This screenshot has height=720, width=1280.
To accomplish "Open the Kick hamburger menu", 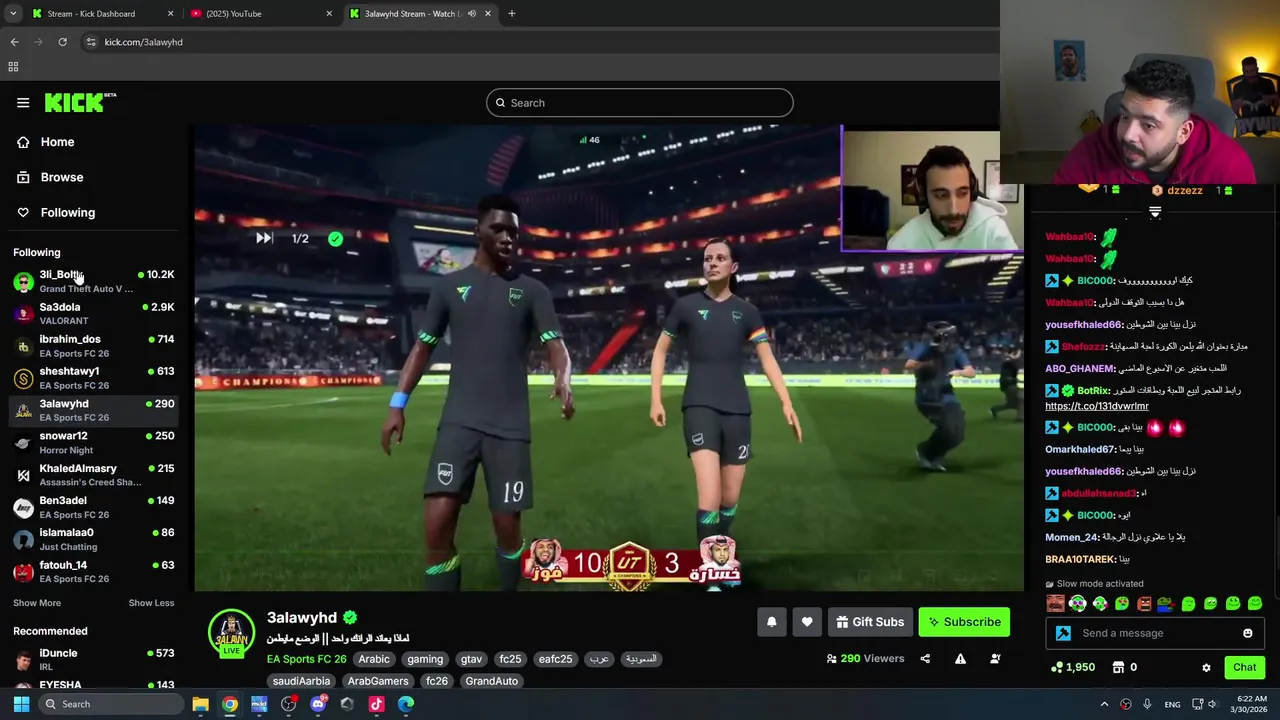I will click(x=23, y=103).
